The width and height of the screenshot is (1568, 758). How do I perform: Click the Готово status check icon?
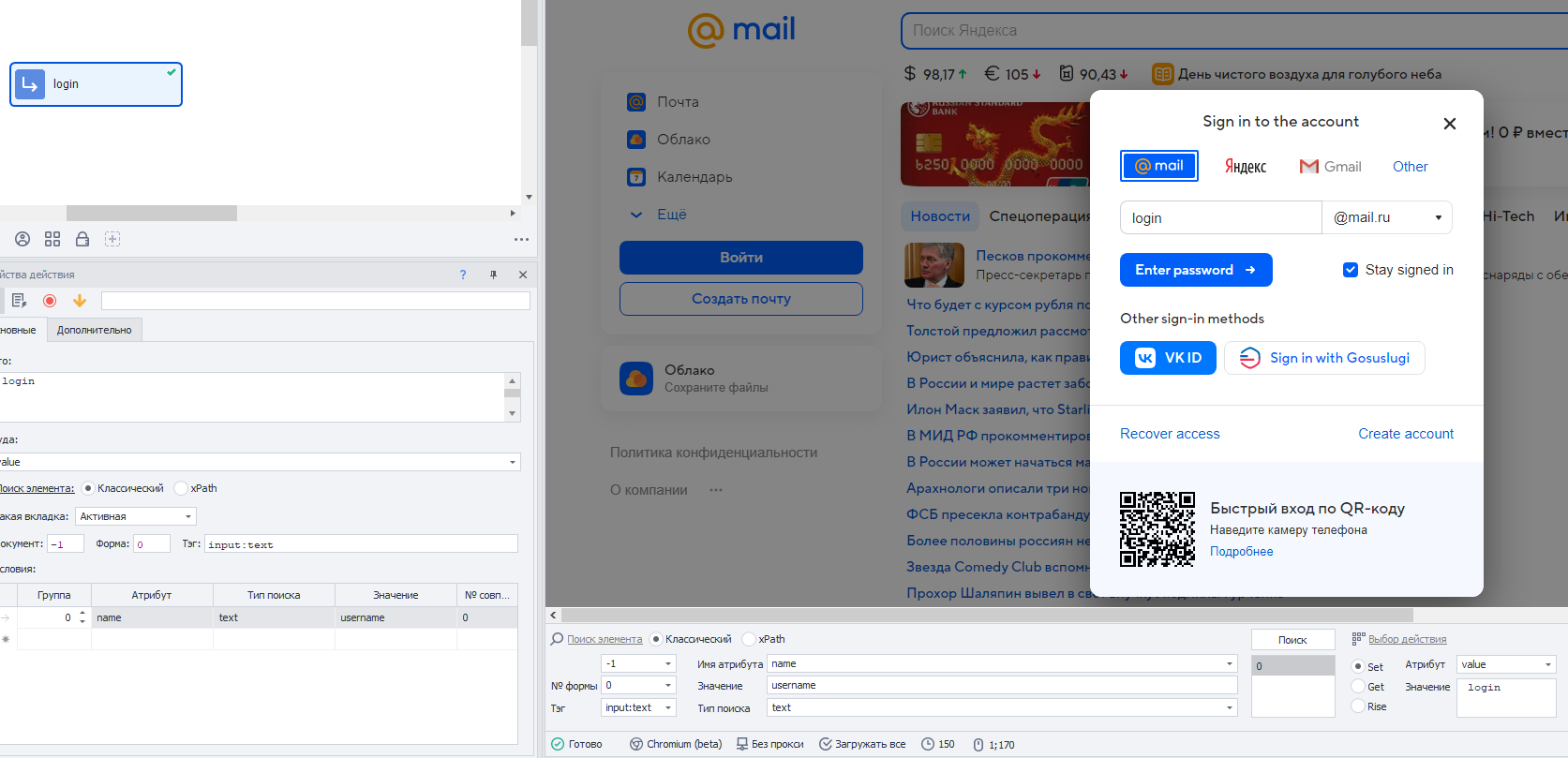point(558,744)
